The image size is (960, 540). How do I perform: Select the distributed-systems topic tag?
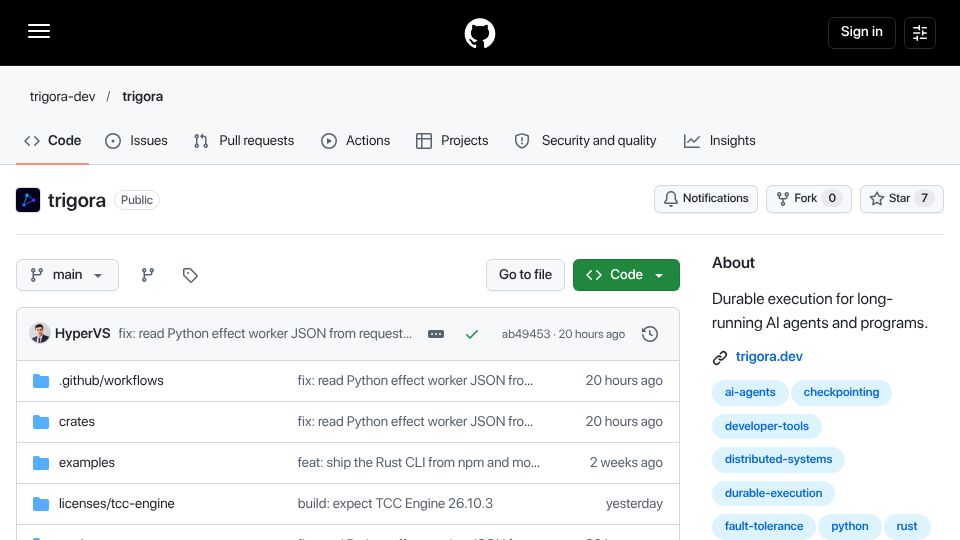778,460
